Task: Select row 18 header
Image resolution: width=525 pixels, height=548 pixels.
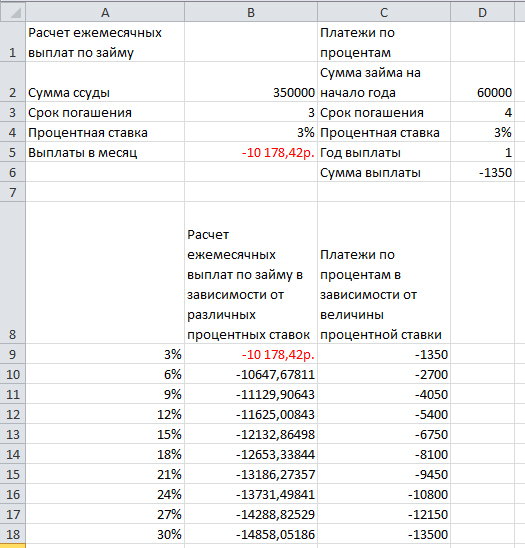Action: click(x=13, y=534)
